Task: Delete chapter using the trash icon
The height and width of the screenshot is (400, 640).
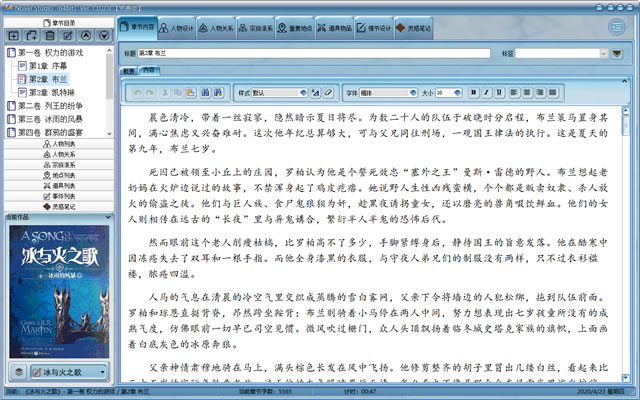Action: [50, 35]
